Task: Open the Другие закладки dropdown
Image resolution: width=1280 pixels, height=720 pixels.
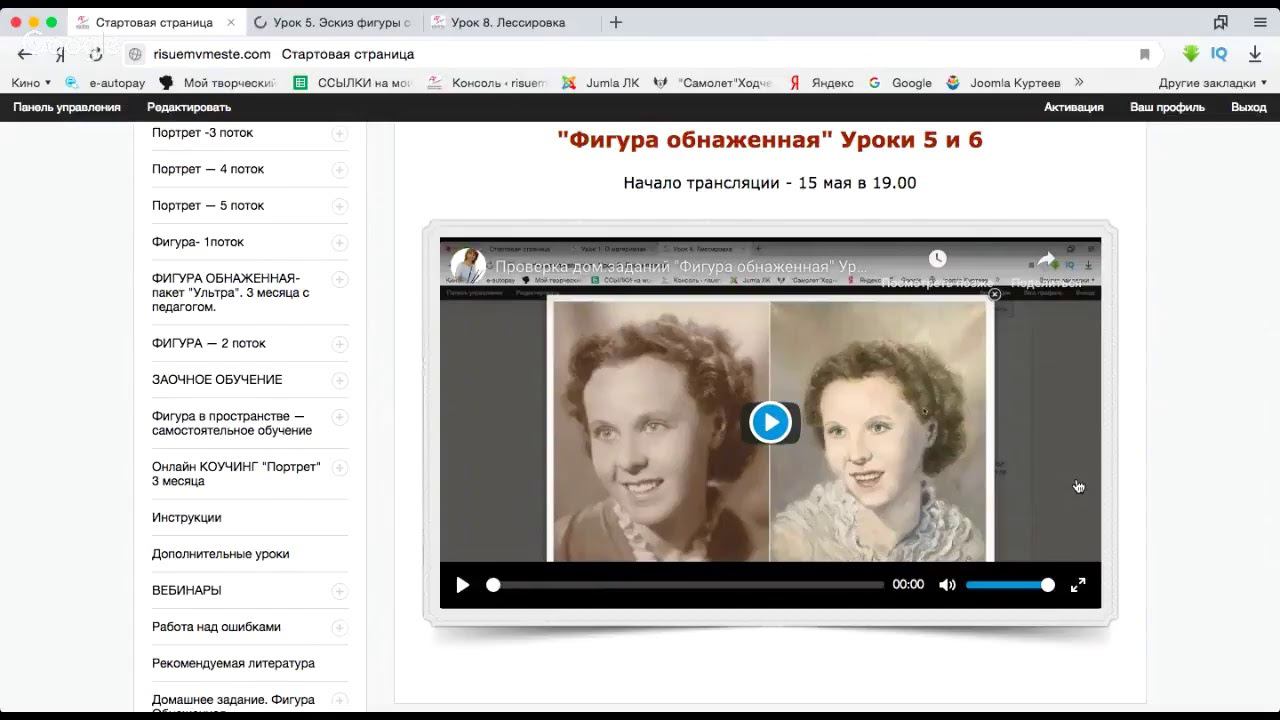Action: (x=1213, y=83)
